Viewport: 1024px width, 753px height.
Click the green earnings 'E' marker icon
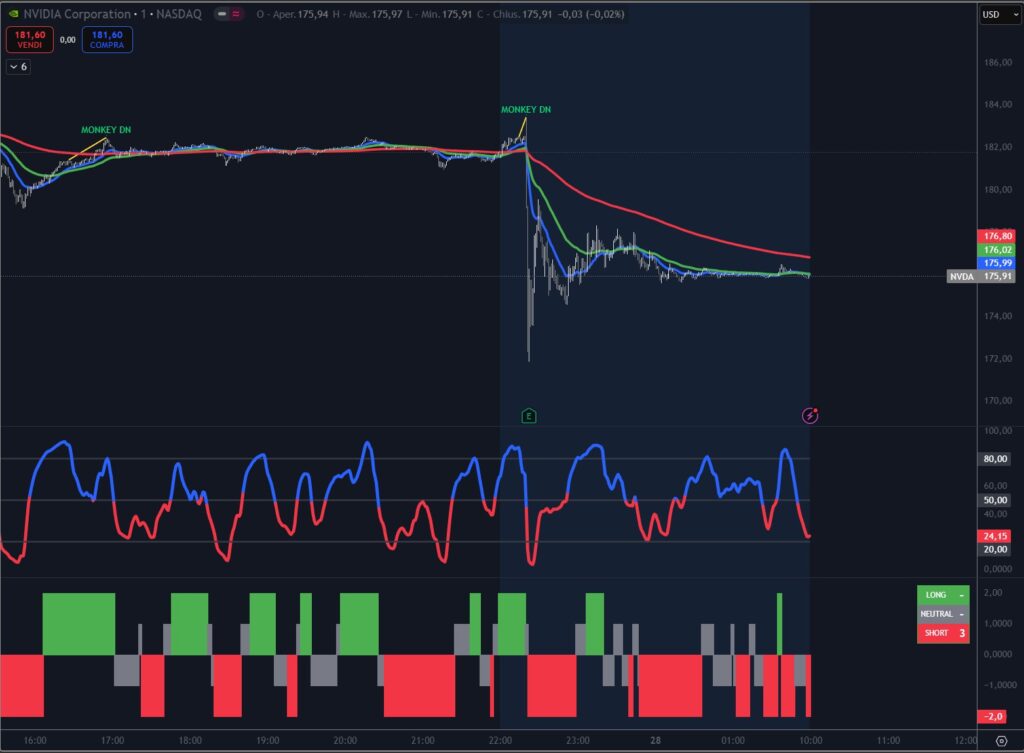pos(528,415)
